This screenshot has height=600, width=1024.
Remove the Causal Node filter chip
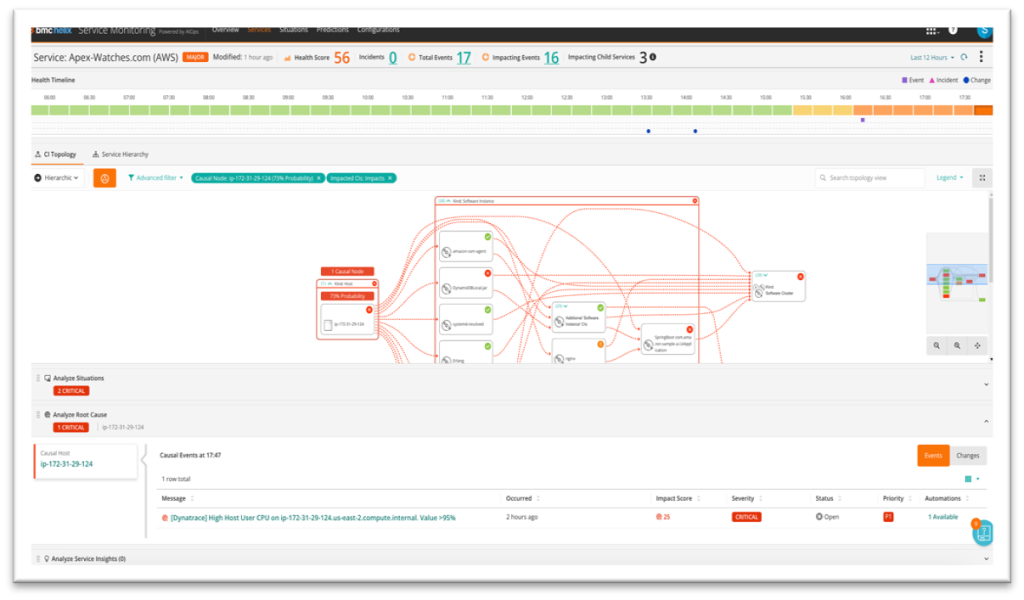point(319,178)
